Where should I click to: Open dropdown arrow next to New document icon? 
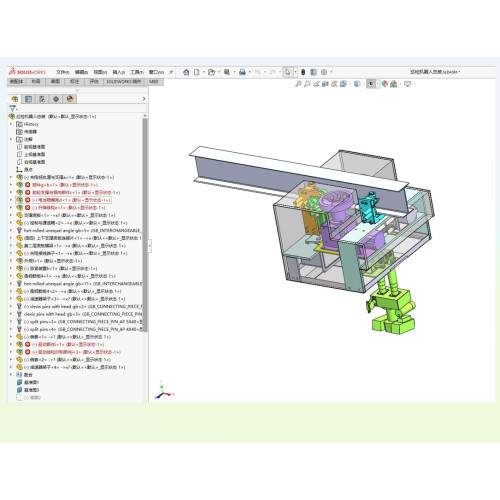(204, 72)
